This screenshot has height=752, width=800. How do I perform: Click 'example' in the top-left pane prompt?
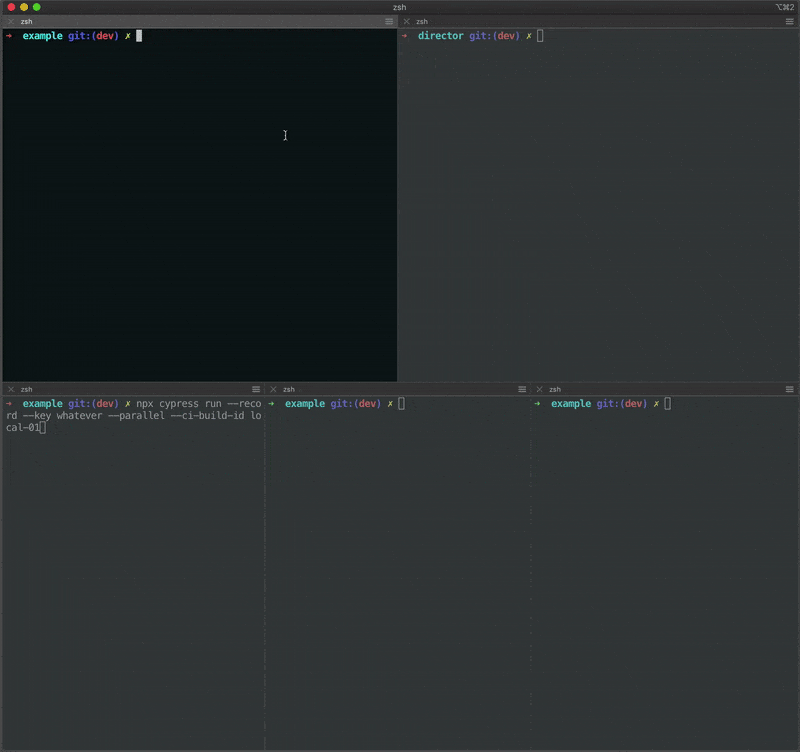pyautogui.click(x=42, y=36)
